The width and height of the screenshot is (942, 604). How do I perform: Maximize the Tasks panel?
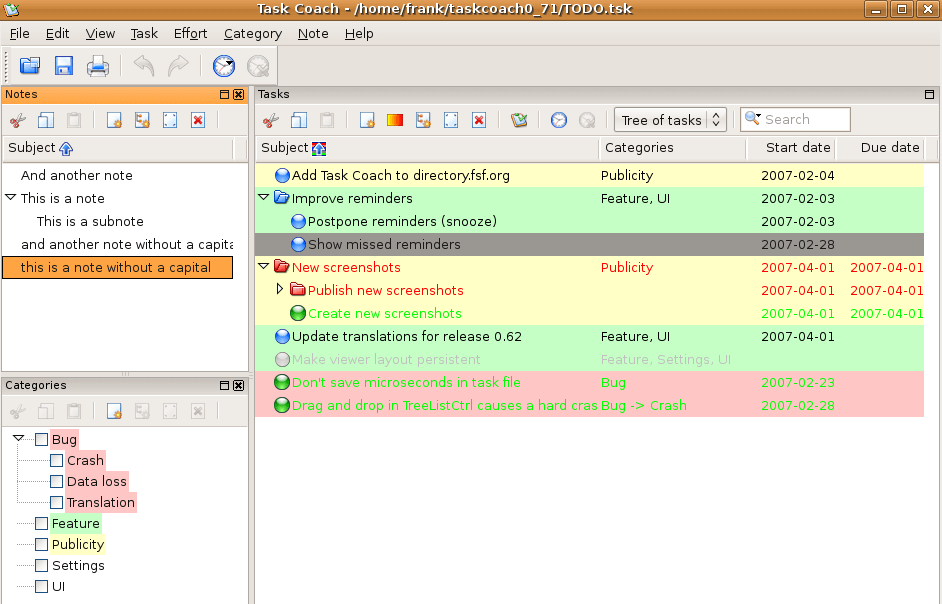(929, 94)
